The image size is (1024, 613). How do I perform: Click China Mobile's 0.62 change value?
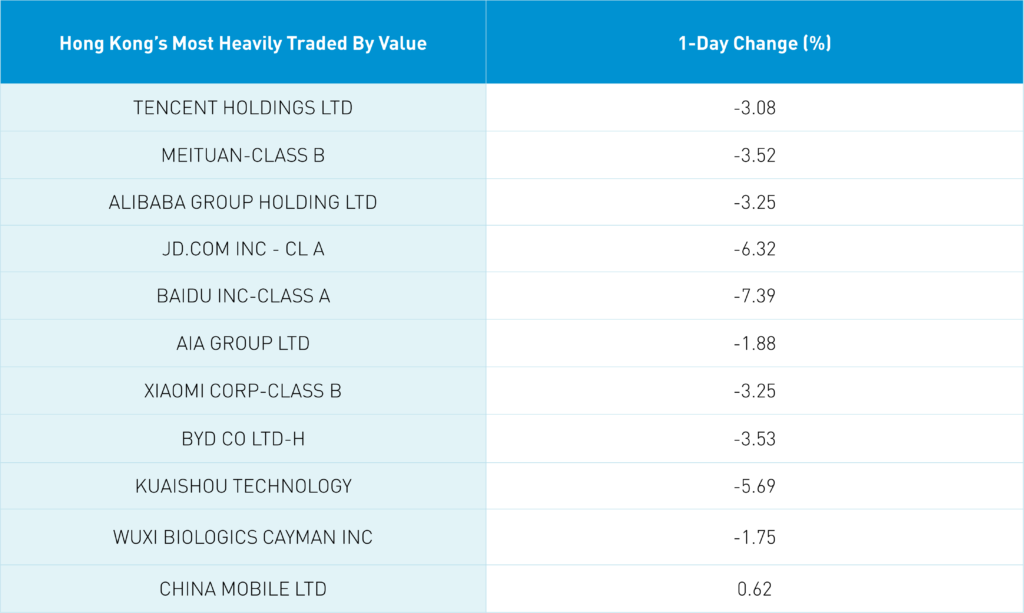tap(754, 589)
